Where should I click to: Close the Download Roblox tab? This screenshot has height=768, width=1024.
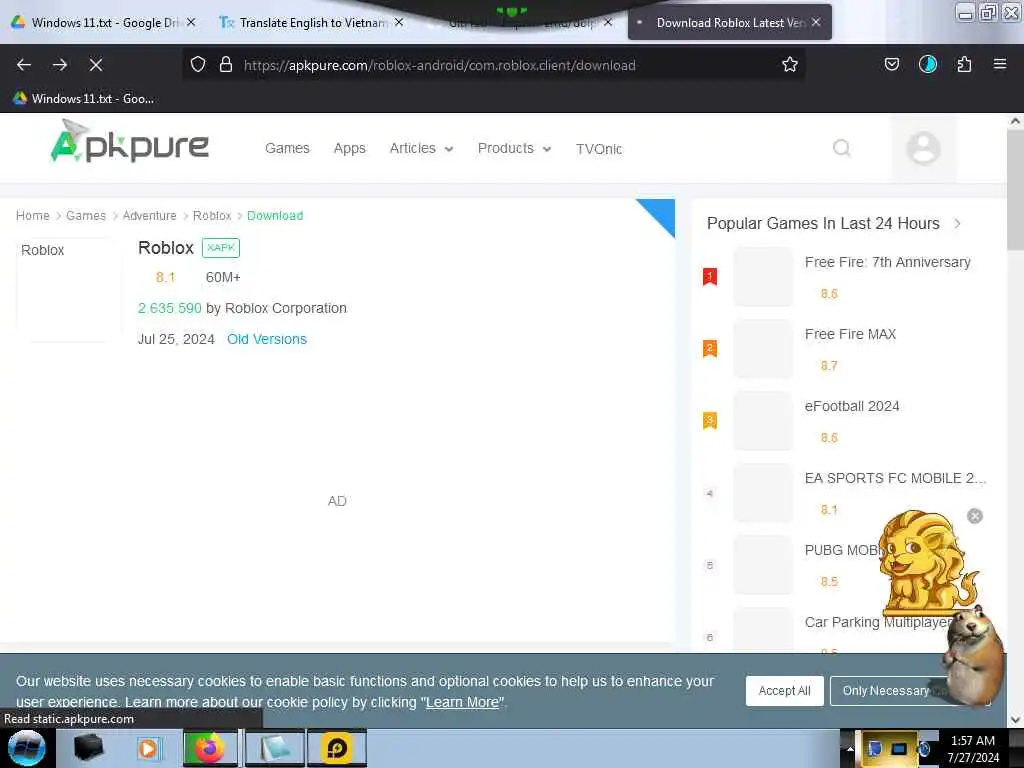click(x=816, y=22)
